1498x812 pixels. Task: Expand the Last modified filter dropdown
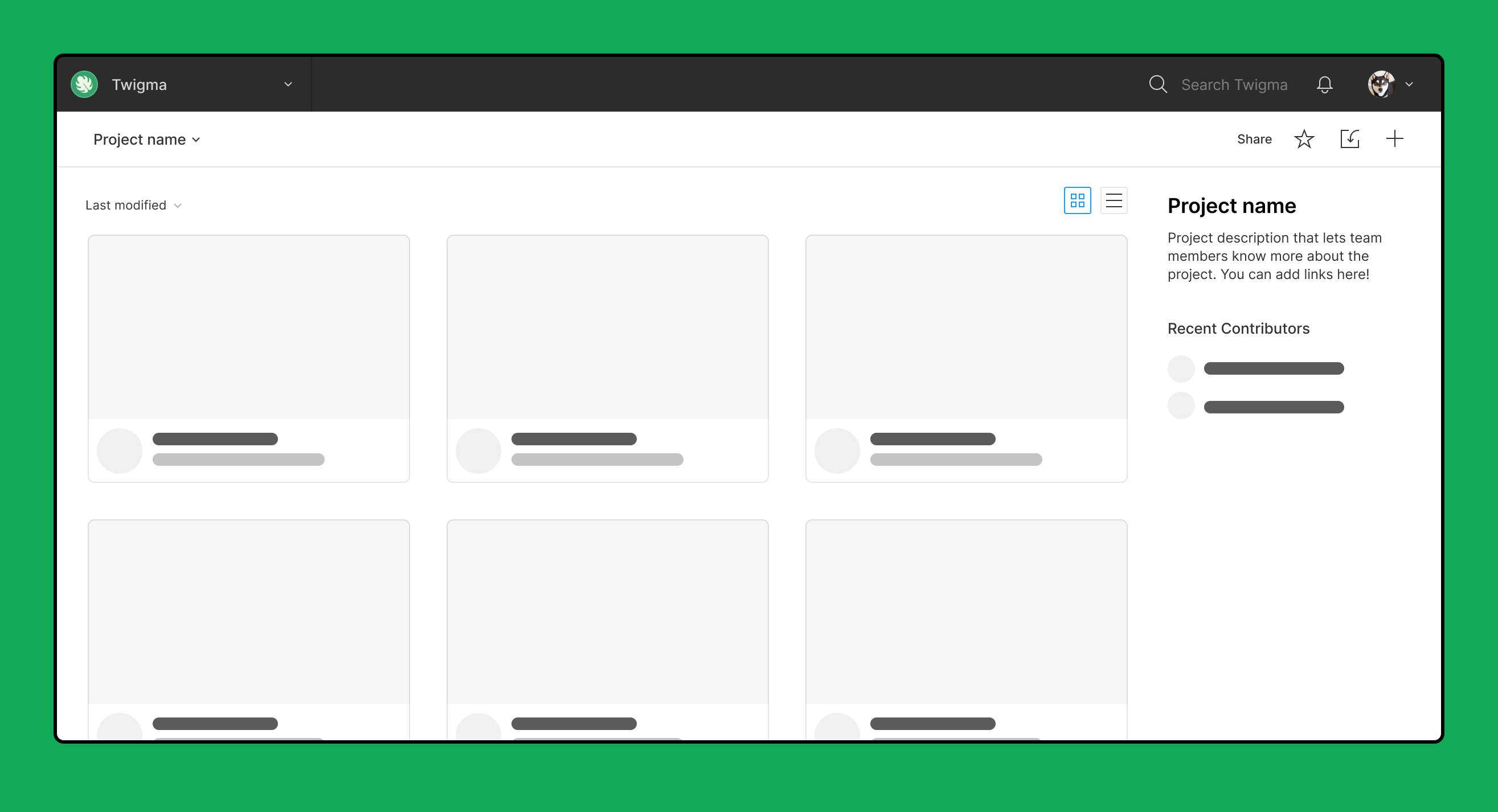(132, 205)
